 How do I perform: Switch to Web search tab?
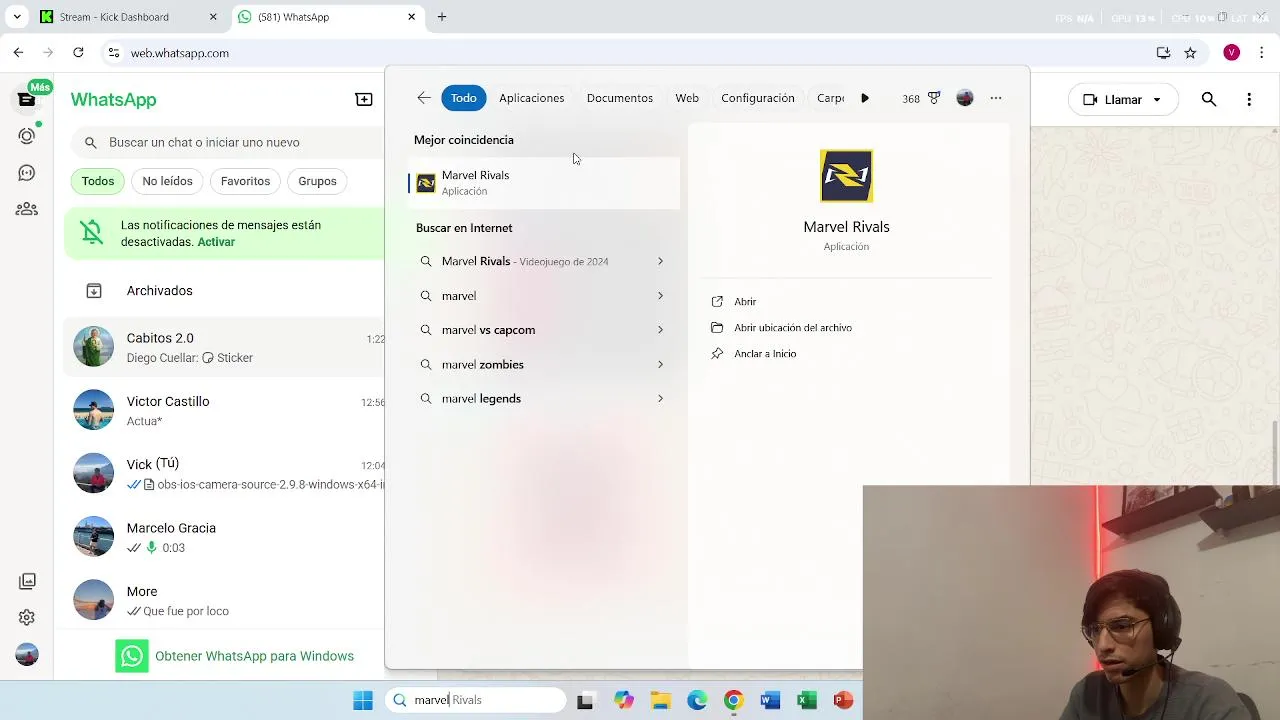tap(687, 98)
